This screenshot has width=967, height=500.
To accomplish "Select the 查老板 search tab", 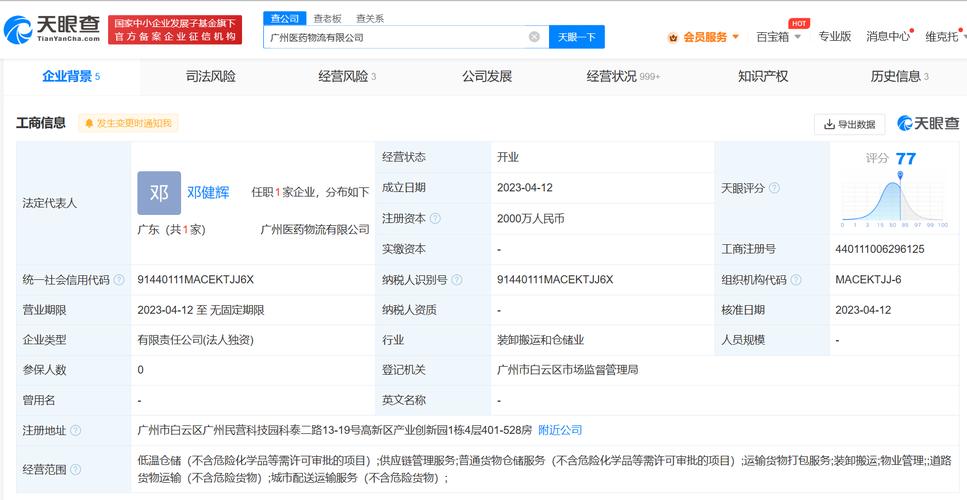I will point(327,18).
